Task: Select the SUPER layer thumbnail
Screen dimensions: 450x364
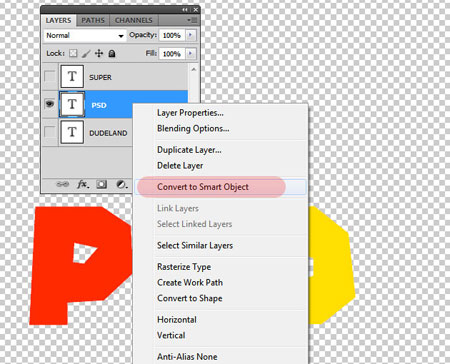Action: point(72,76)
